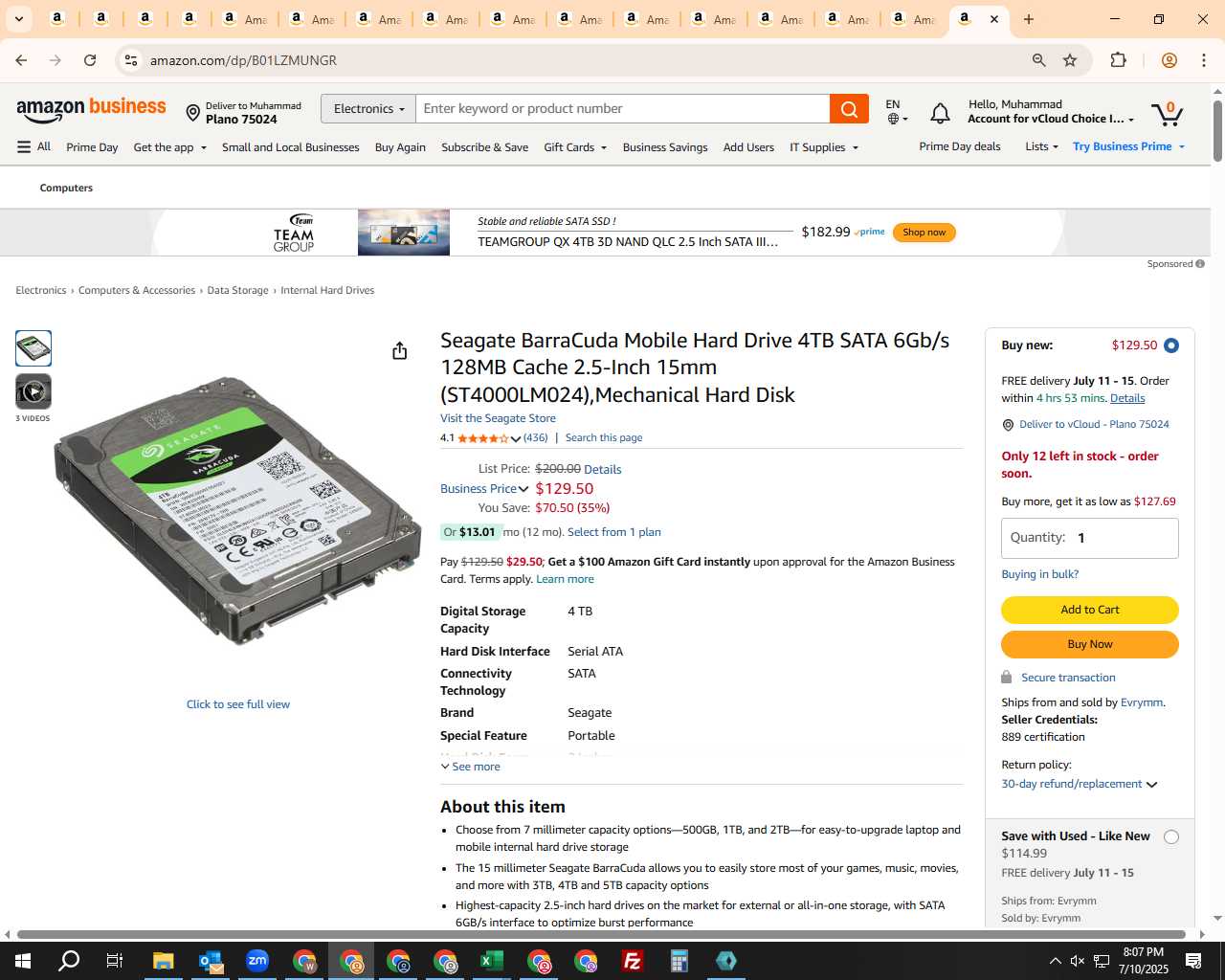Click Try Business Prime link
The height and width of the screenshot is (980, 1225).
click(x=1128, y=146)
